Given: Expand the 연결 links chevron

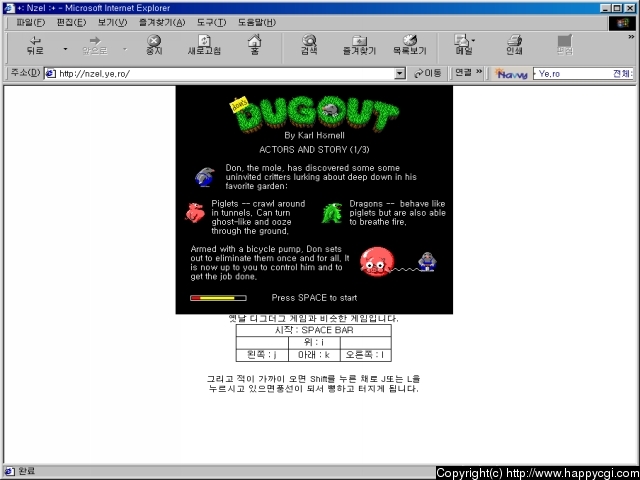Looking at the screenshot, I should (479, 72).
